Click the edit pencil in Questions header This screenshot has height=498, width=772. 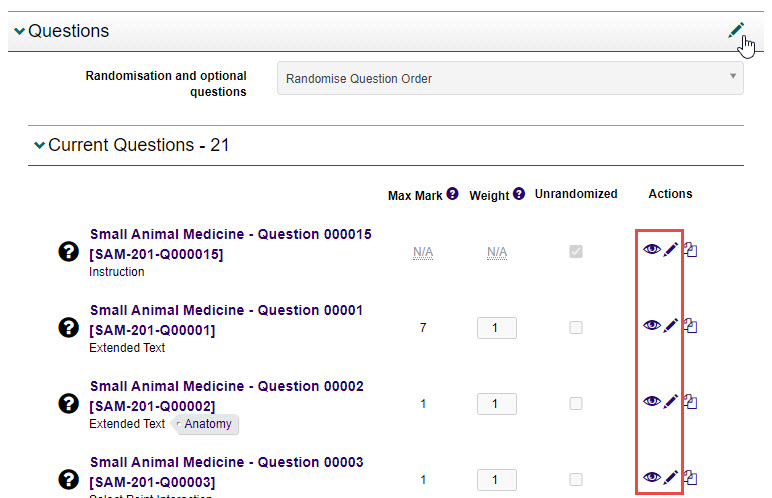tap(736, 31)
